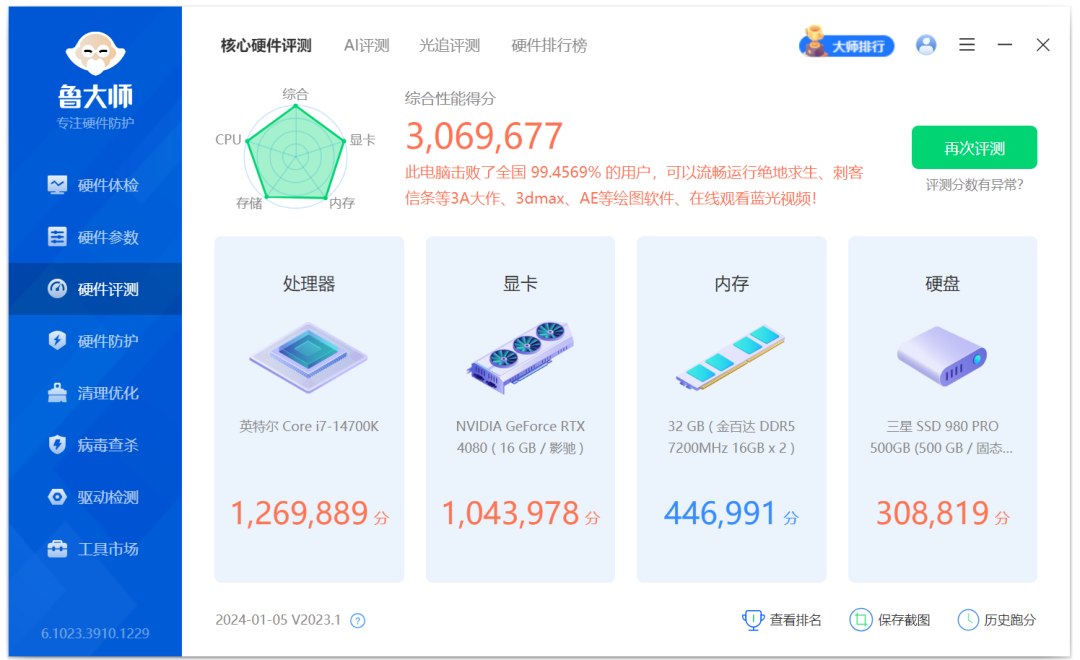Click the memory score 446,991

tap(720, 513)
